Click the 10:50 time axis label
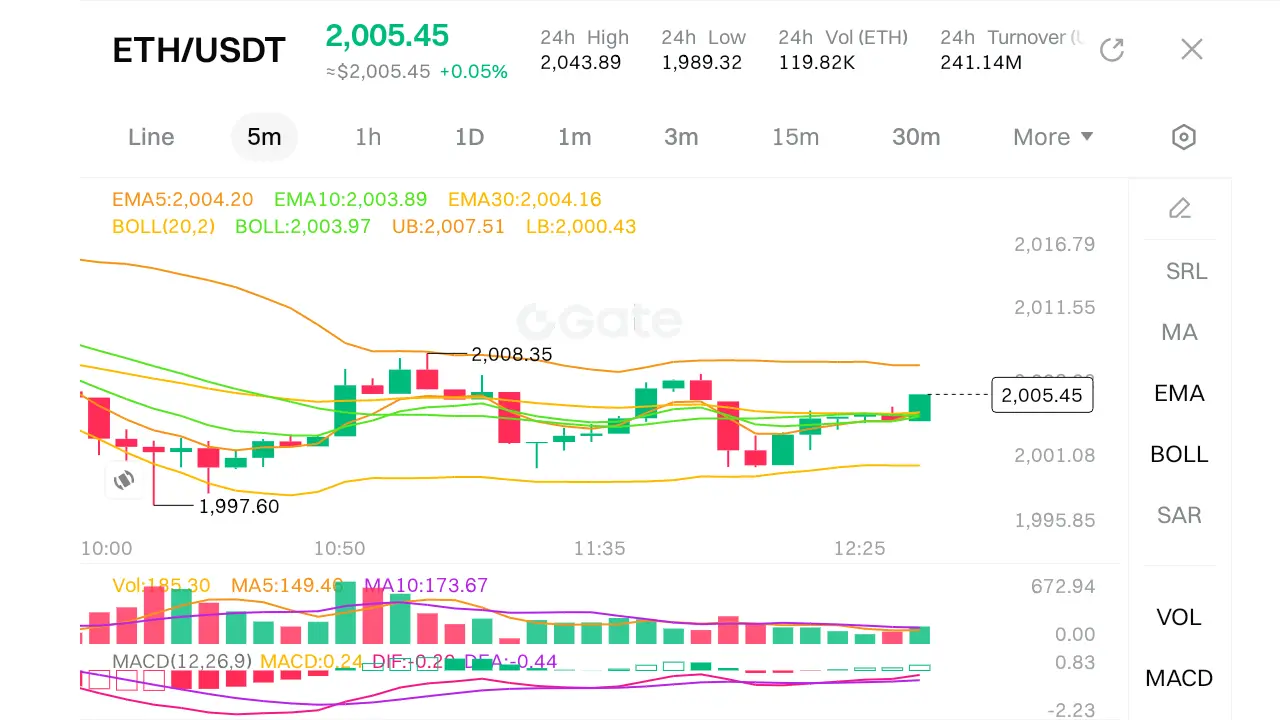The width and height of the screenshot is (1280, 720). coord(340,548)
